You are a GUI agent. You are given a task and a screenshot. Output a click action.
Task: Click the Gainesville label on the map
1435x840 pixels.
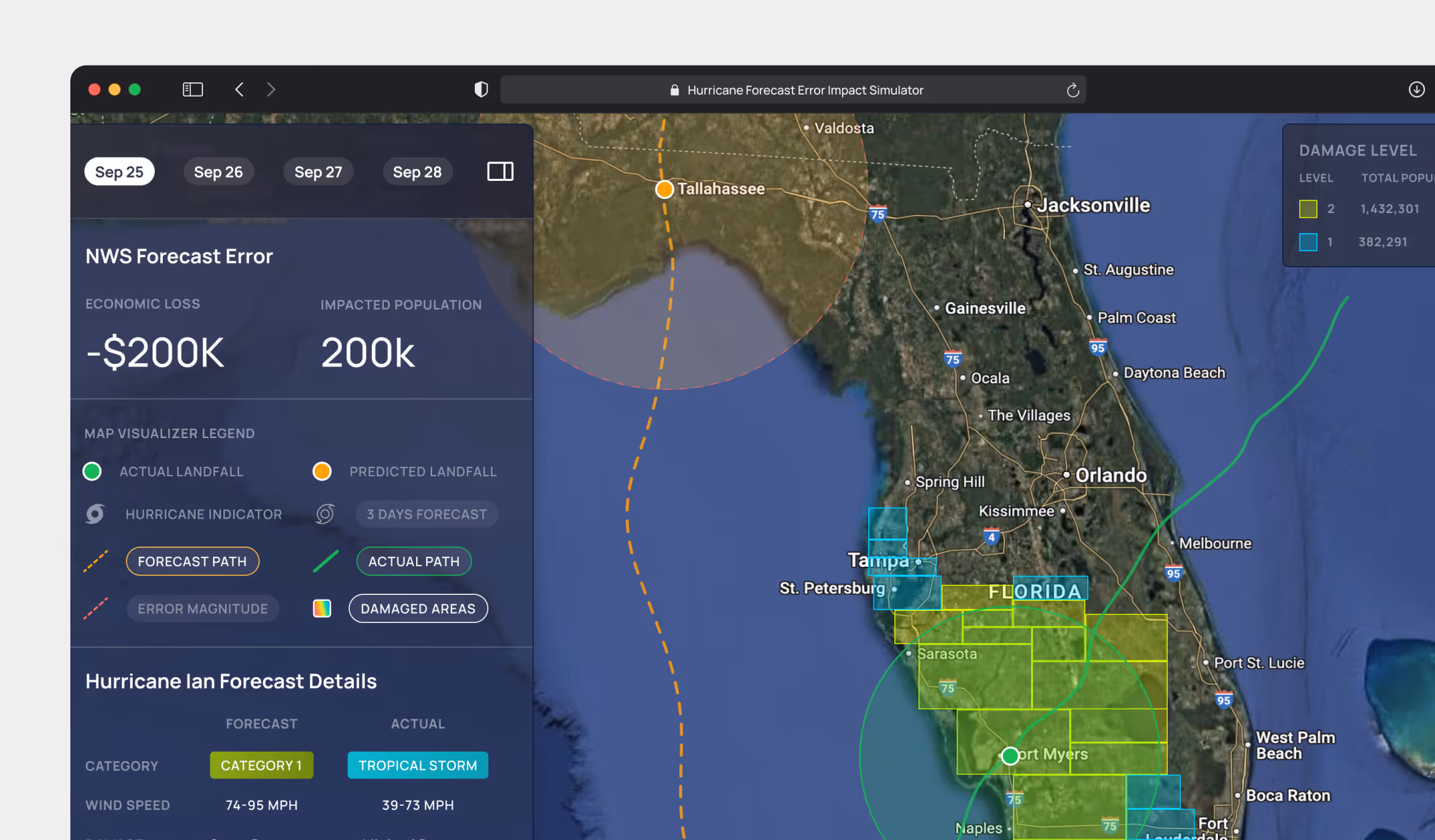[985, 308]
